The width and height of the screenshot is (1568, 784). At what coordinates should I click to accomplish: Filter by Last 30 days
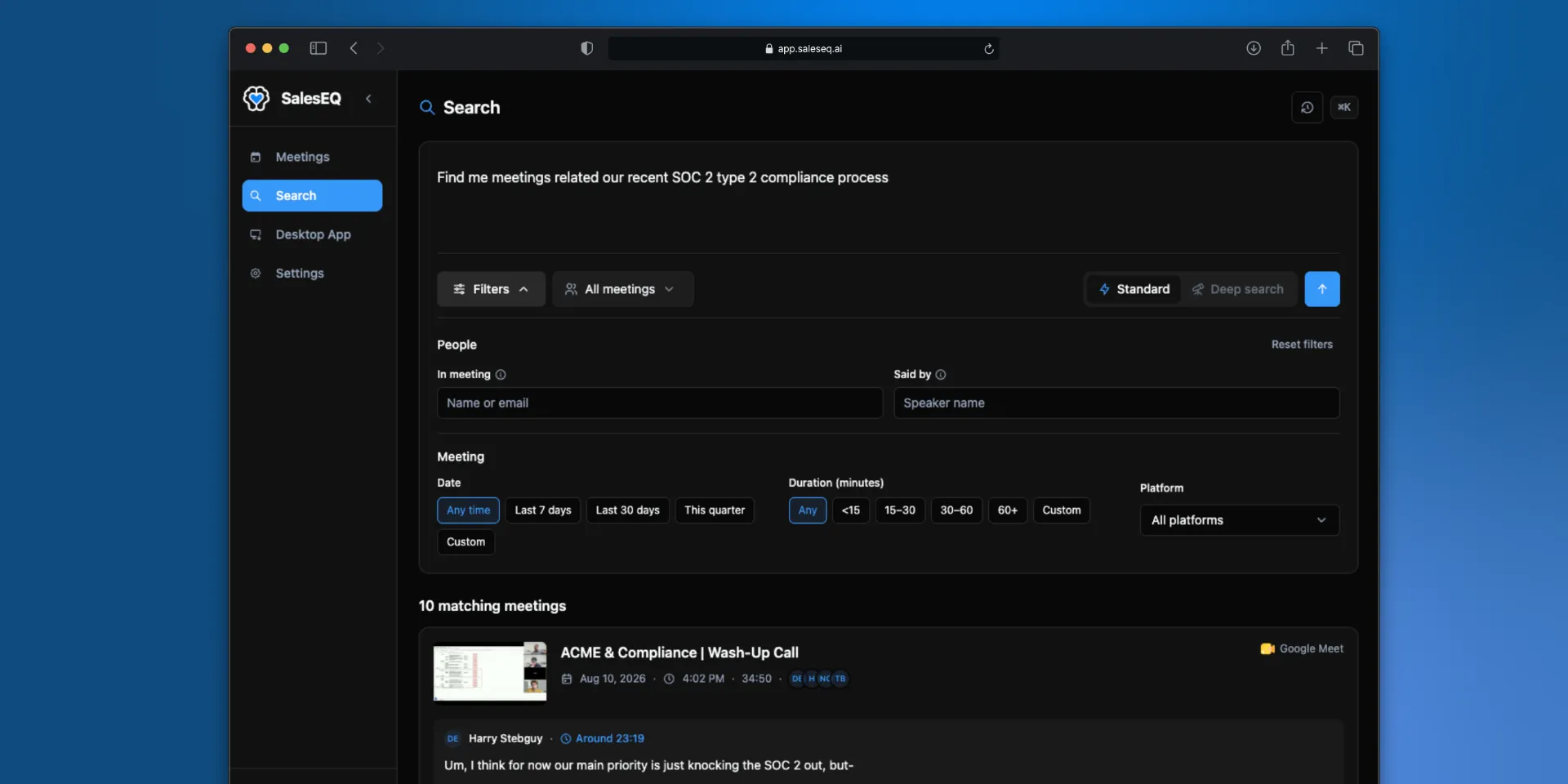628,510
